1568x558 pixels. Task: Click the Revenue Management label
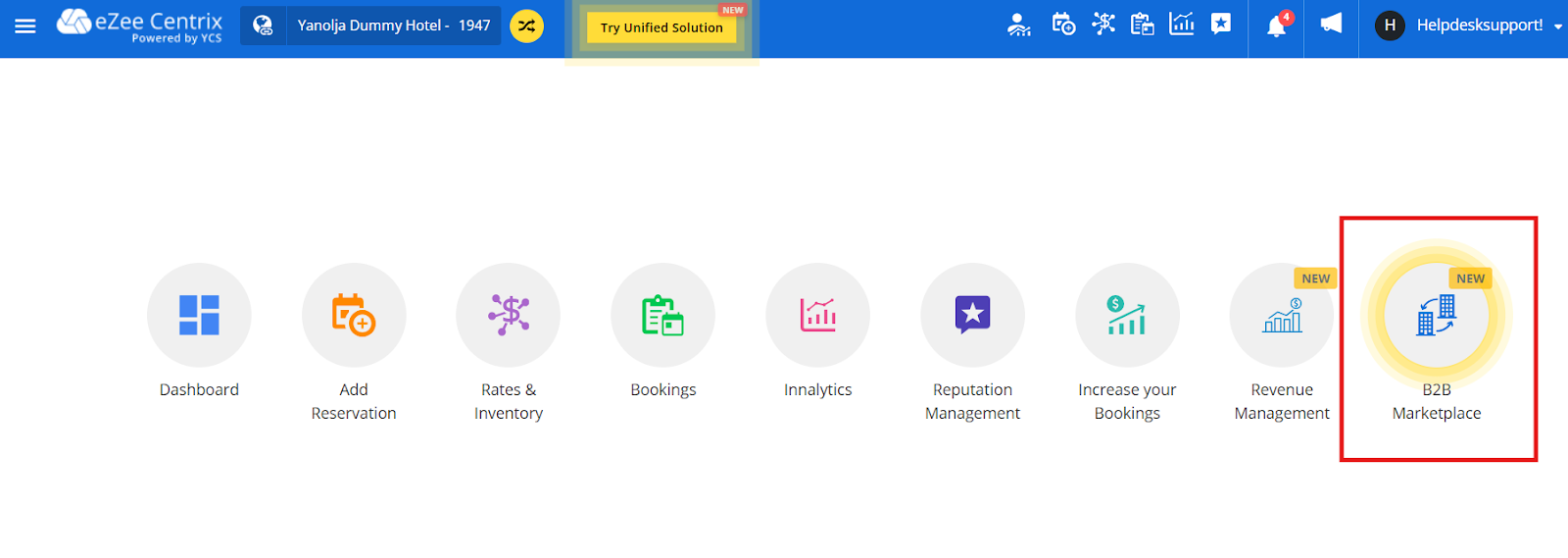[1282, 401]
